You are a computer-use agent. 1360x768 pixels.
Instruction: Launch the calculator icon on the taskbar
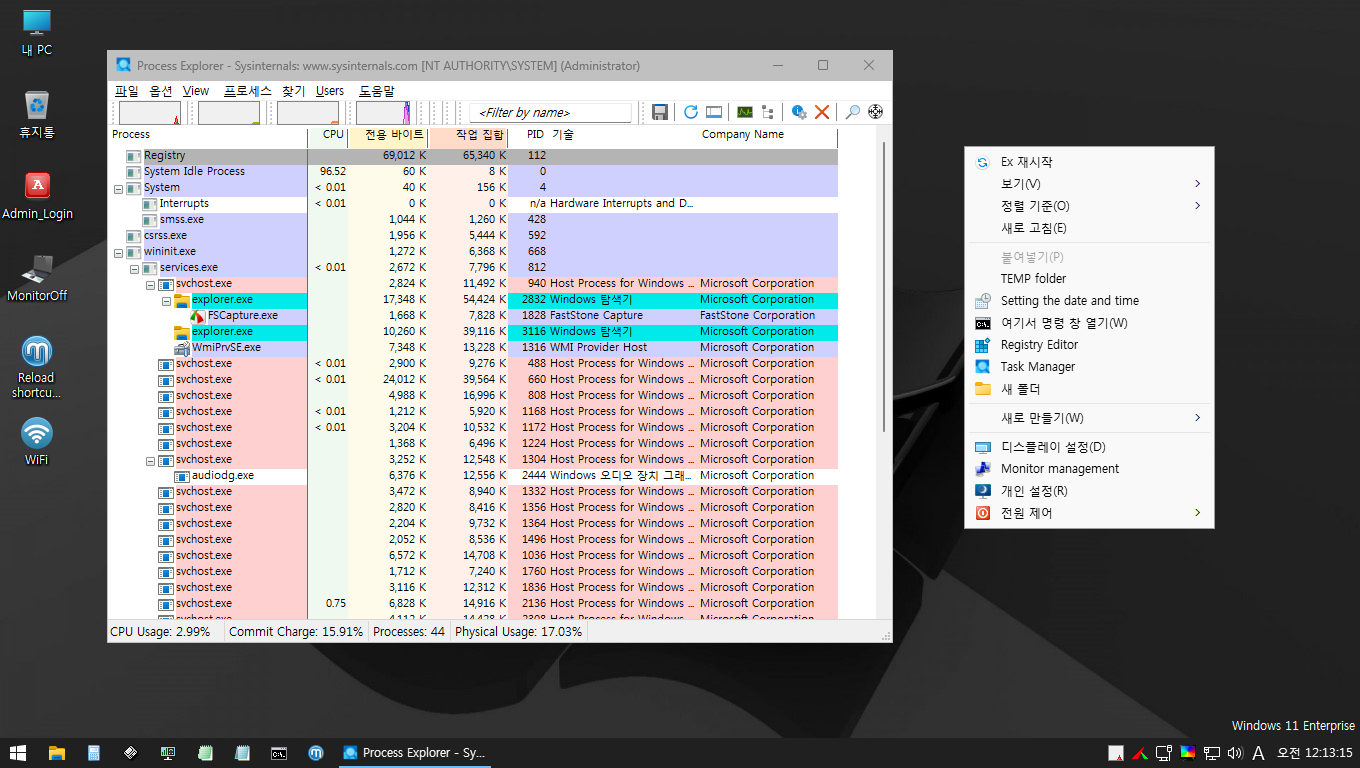(94, 753)
